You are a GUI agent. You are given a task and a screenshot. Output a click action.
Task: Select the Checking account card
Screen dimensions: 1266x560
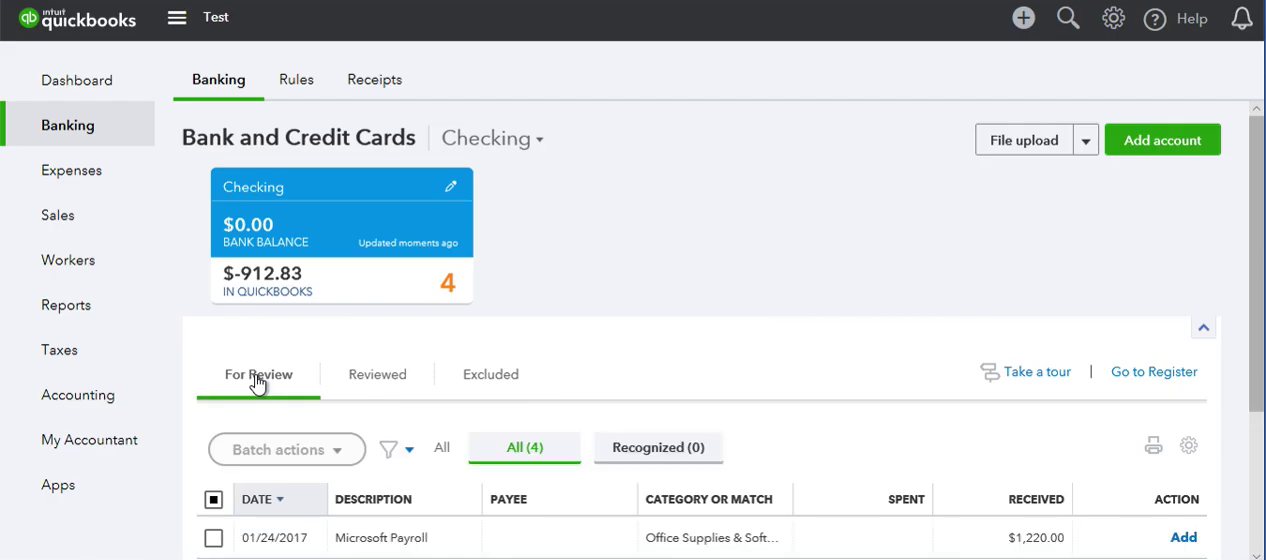(x=341, y=235)
